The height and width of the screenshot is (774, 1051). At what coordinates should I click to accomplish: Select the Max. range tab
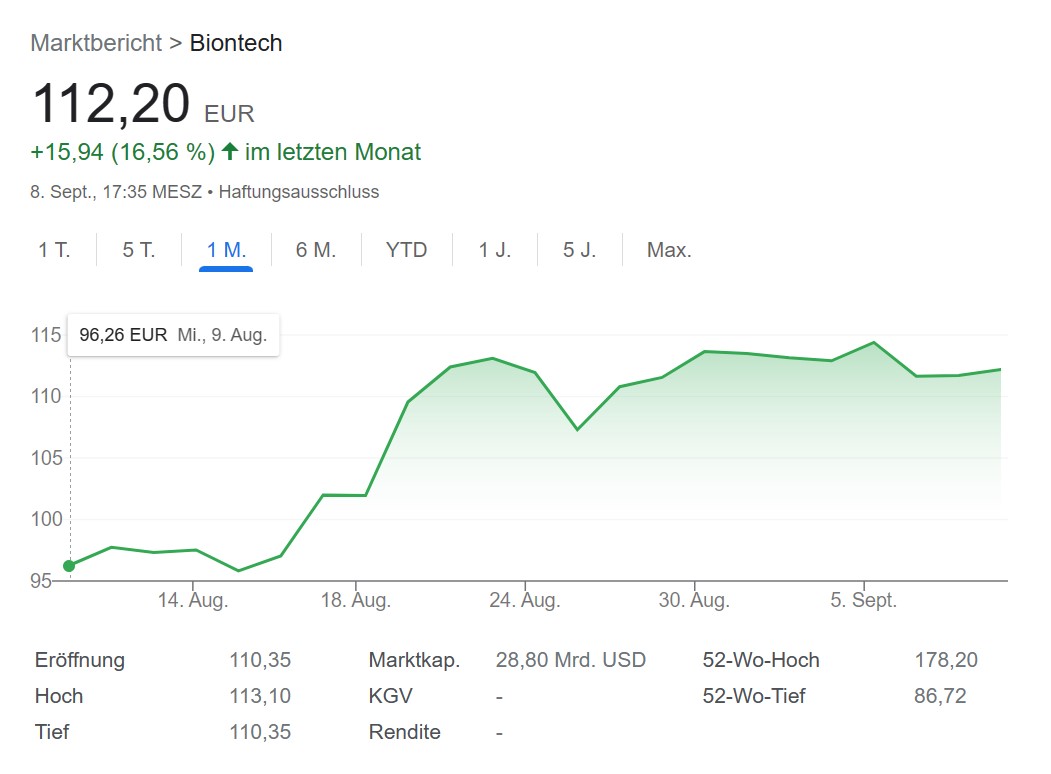(669, 250)
